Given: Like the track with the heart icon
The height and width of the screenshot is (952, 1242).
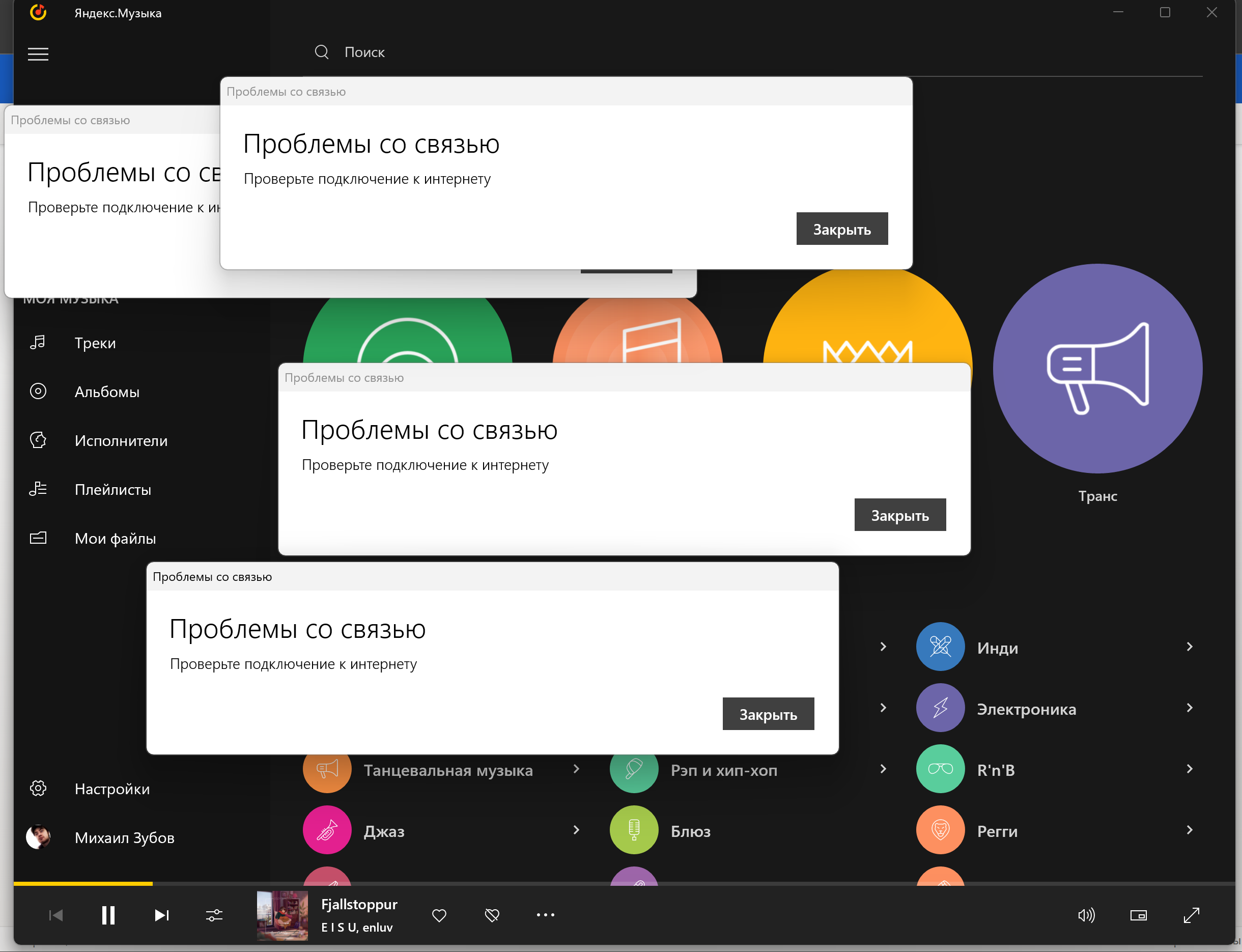Looking at the screenshot, I should [x=439, y=915].
